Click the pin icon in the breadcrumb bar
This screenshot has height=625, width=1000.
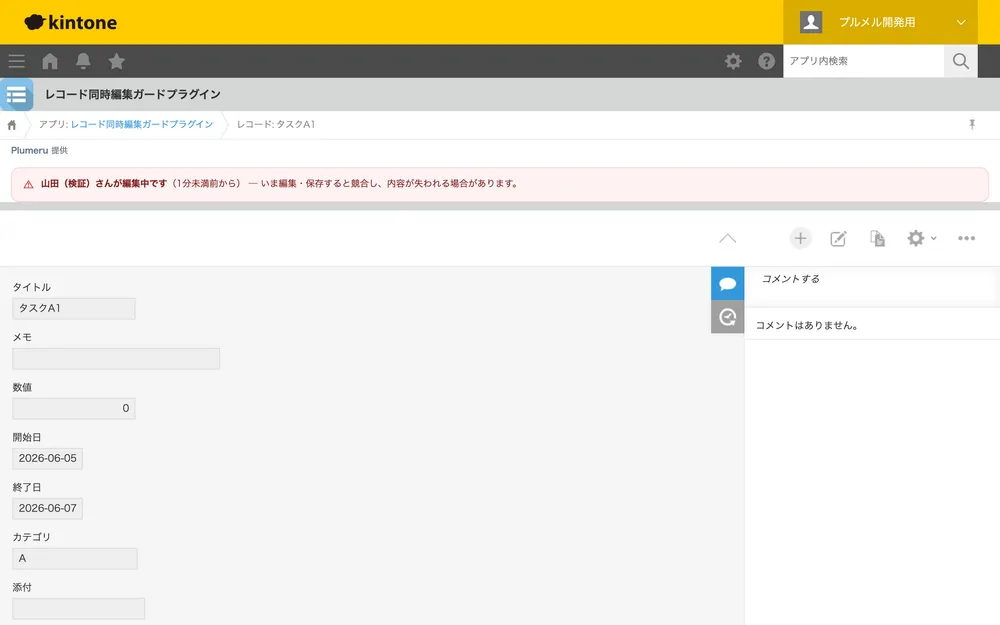point(972,124)
